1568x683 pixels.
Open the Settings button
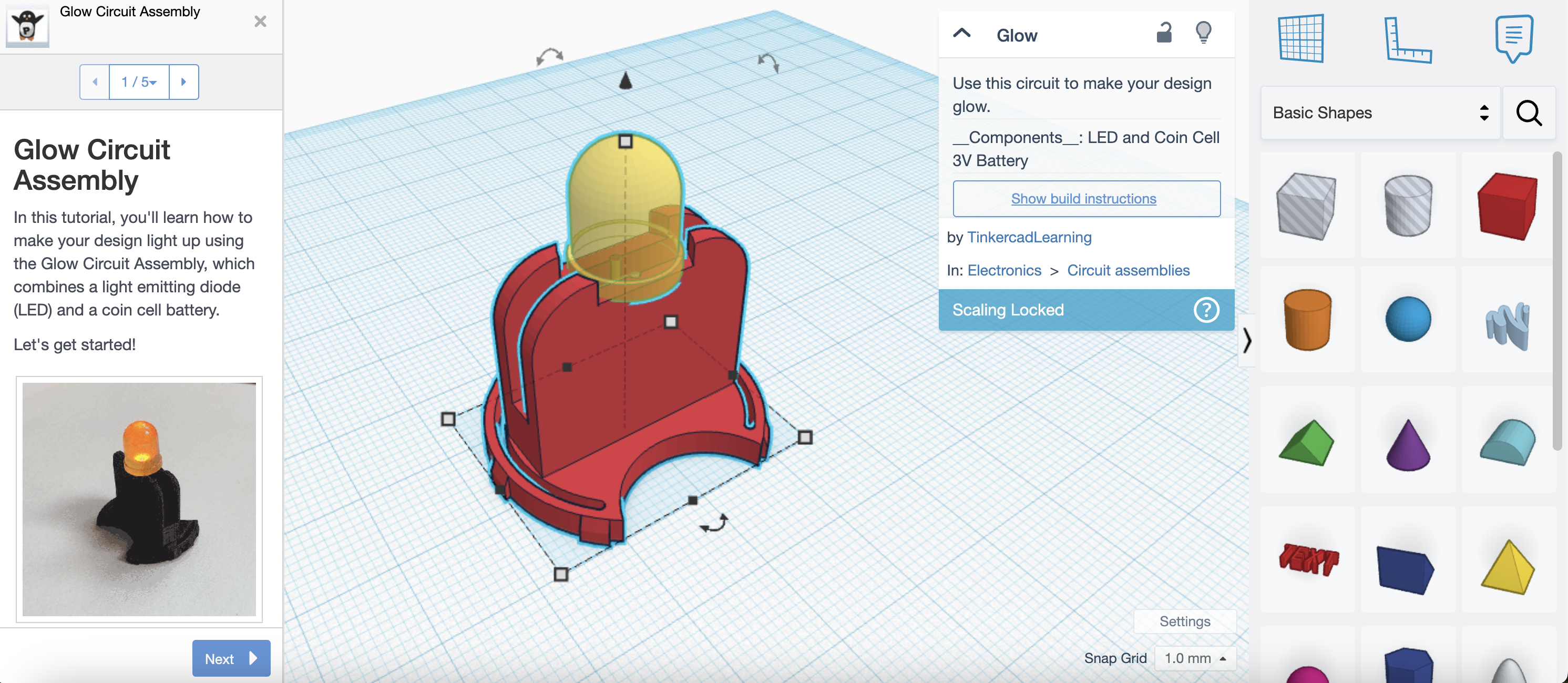tap(1184, 621)
